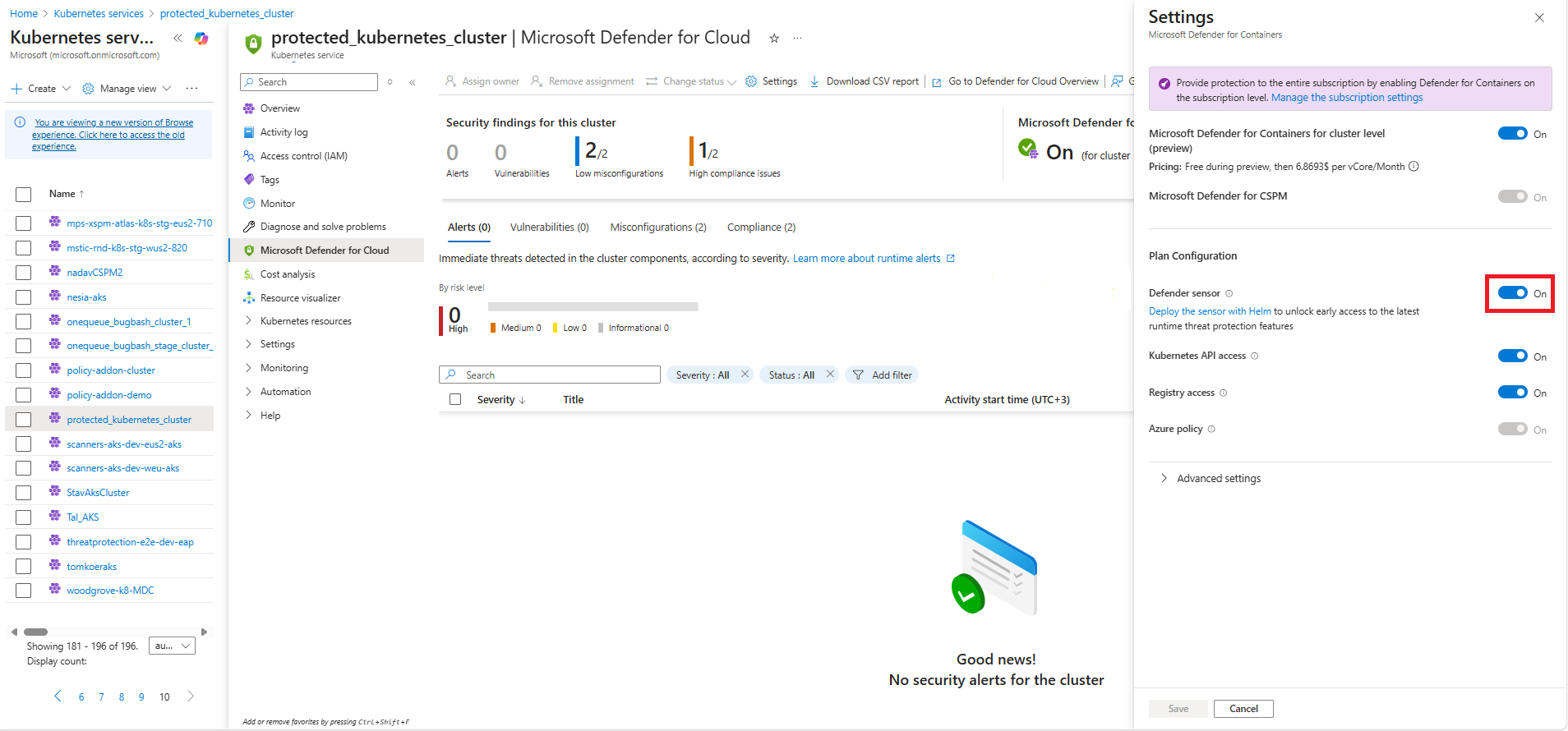
Task: Collapse the cluster list with the double-chevron icon
Action: click(178, 38)
